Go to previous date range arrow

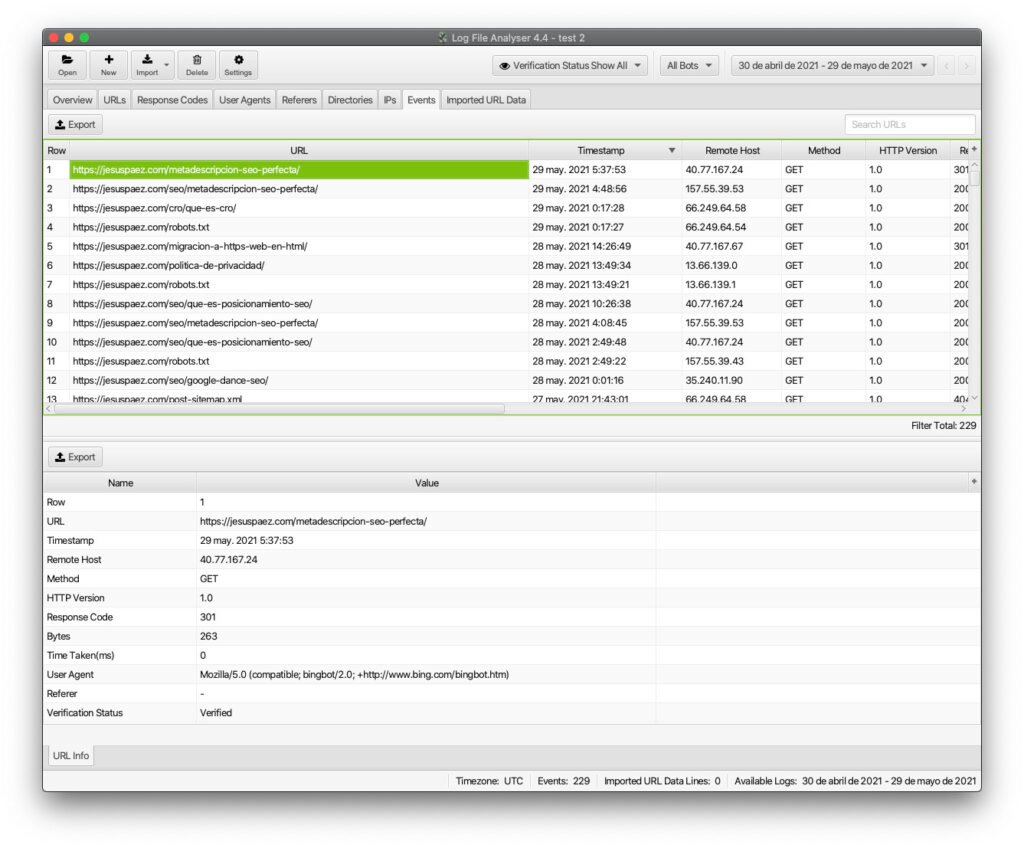click(x=946, y=65)
